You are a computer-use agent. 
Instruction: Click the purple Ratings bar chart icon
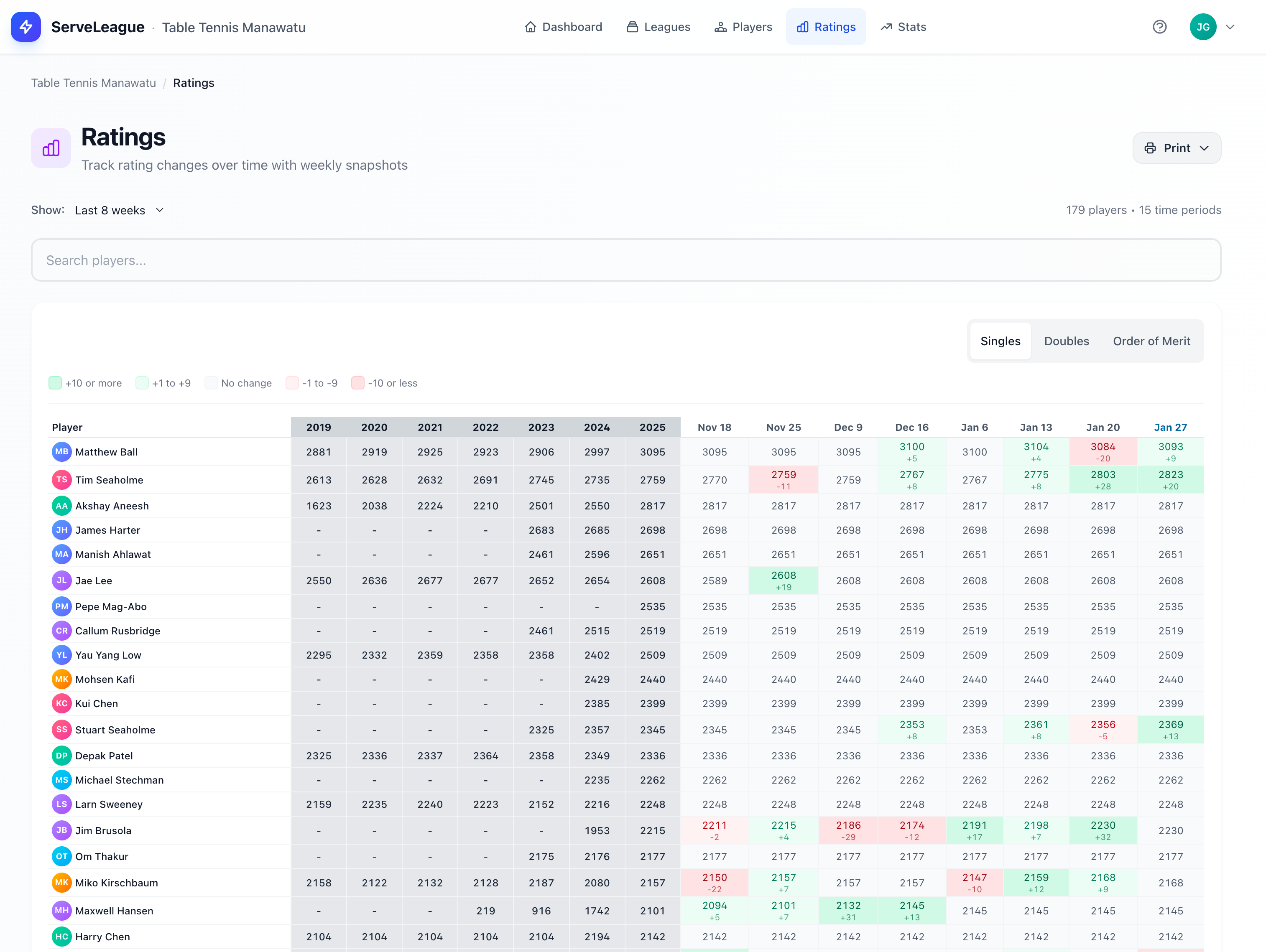coord(51,148)
